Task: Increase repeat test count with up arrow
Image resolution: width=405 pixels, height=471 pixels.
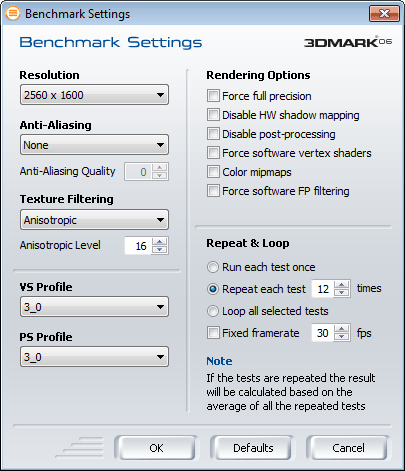Action: [341, 285]
